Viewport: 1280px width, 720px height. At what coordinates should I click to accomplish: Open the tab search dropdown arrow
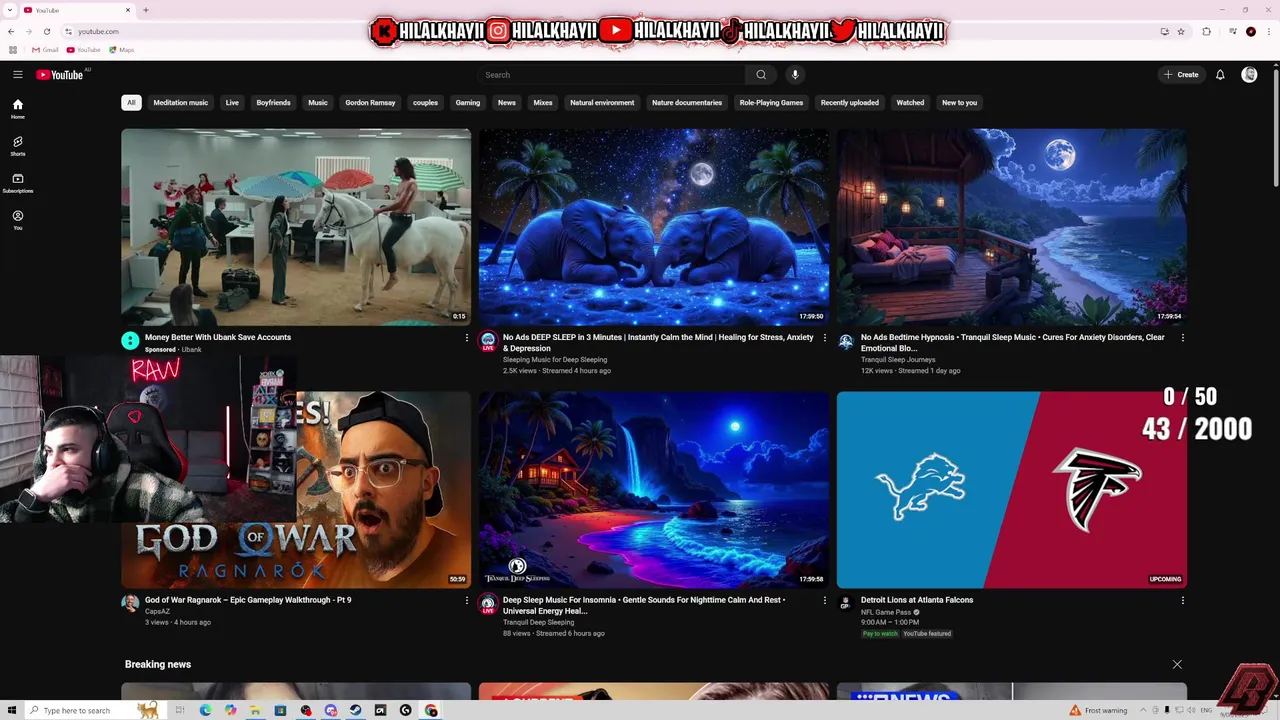(x=10, y=10)
